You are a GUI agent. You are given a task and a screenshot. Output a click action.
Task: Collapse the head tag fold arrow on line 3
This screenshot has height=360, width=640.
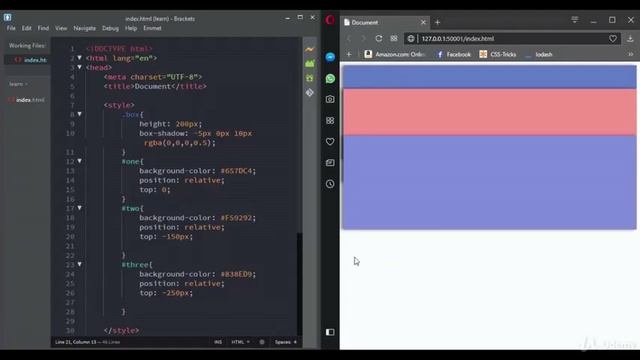coord(80,67)
